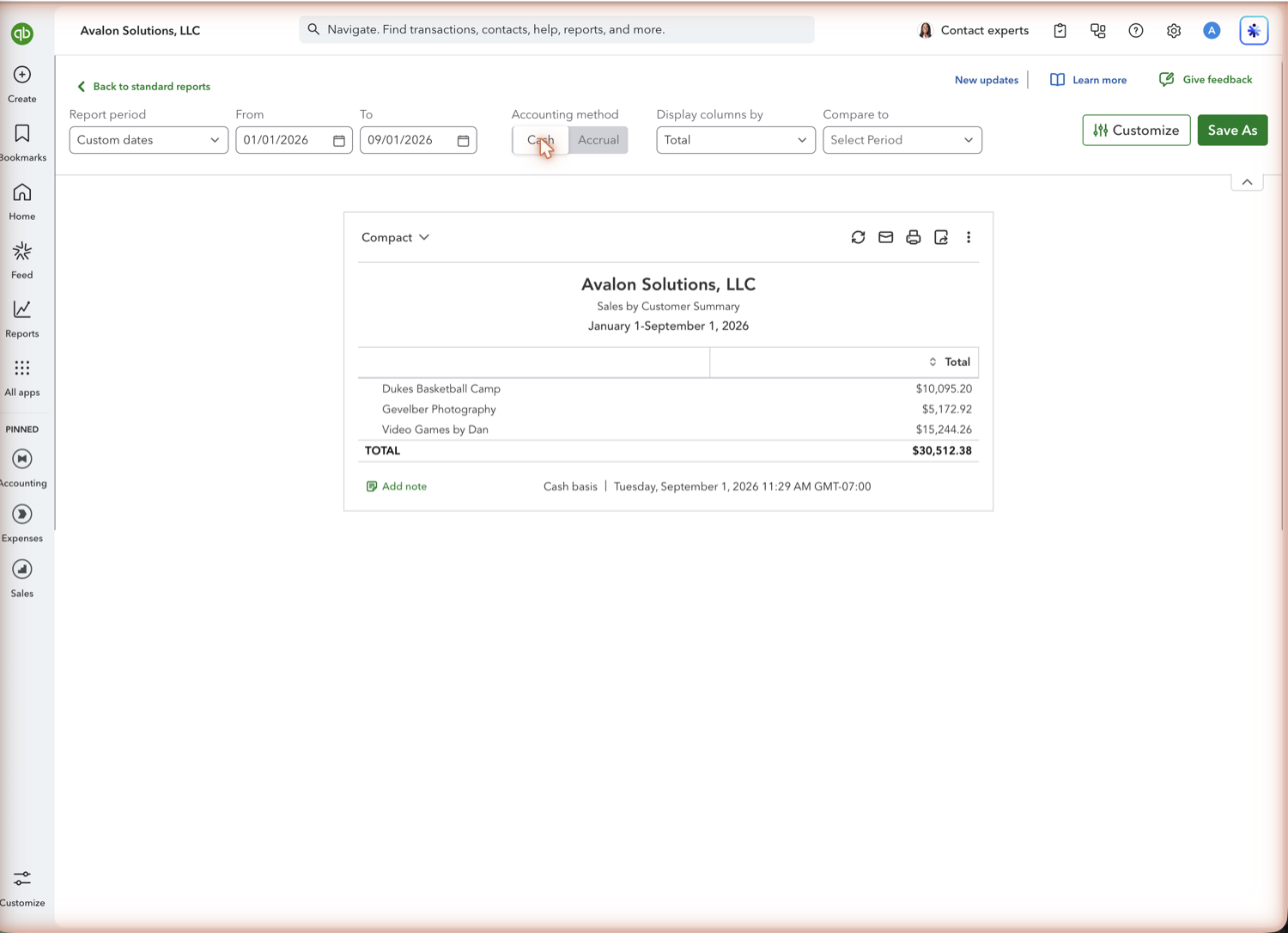The image size is (1288, 933).
Task: Open the account avatar A
Action: point(1212,31)
